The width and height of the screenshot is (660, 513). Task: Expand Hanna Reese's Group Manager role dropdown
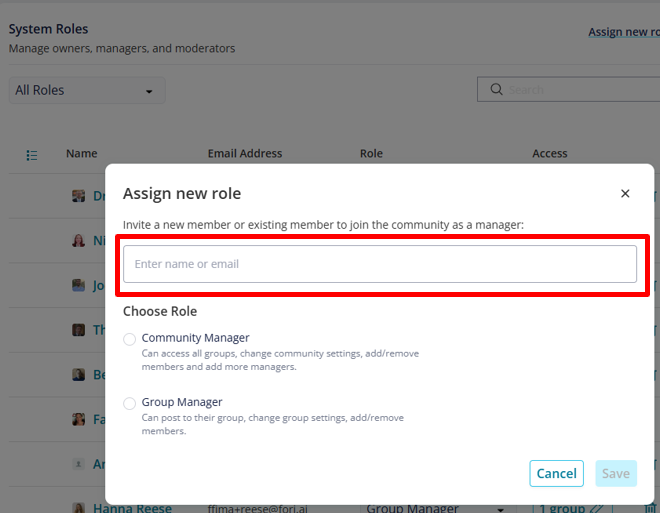tap(500, 509)
